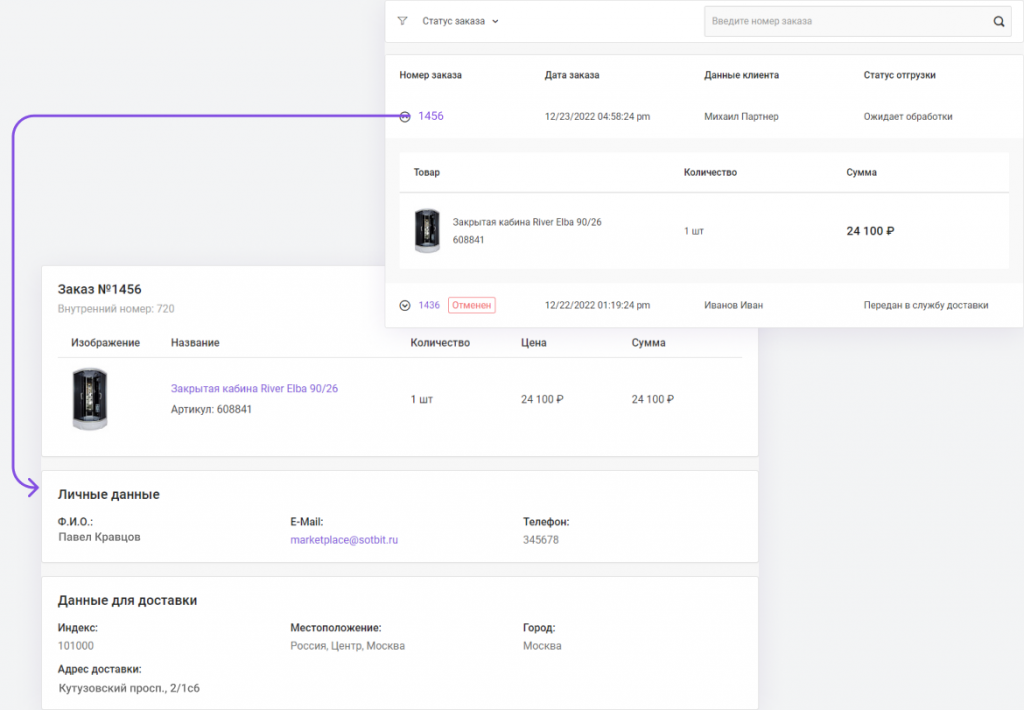Click location Россия, Центр, Москва
Image resolution: width=1024 pixels, height=710 pixels.
(347, 646)
